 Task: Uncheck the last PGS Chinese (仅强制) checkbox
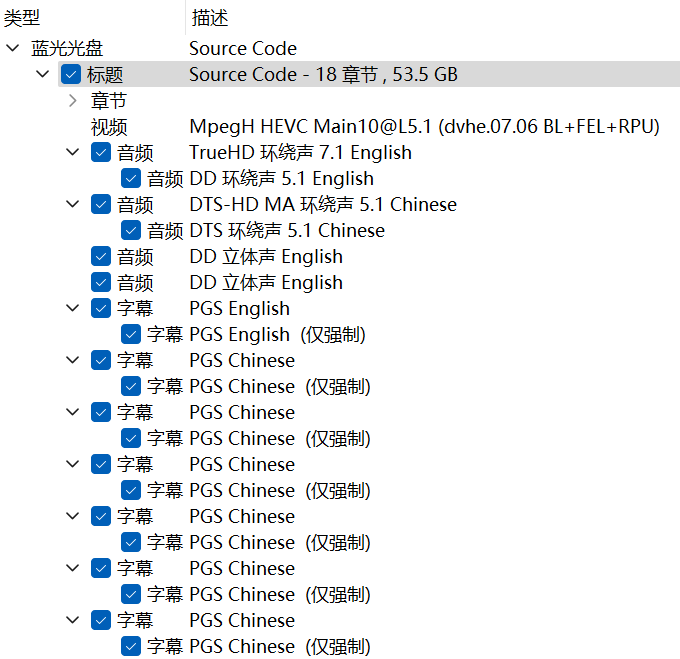(x=131, y=646)
